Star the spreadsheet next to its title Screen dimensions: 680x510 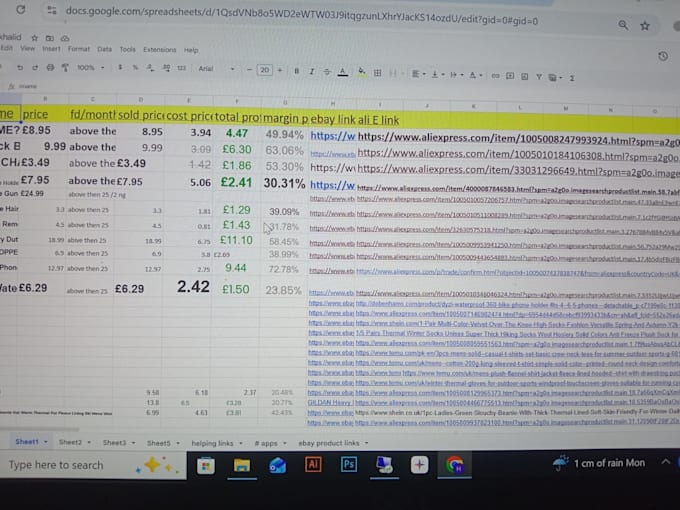(x=35, y=38)
